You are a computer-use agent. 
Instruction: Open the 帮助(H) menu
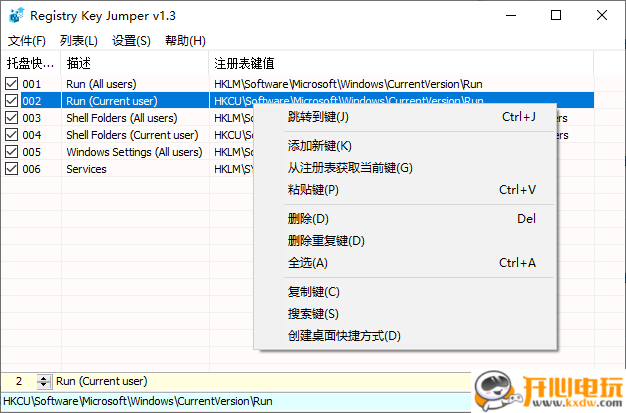tap(185, 41)
